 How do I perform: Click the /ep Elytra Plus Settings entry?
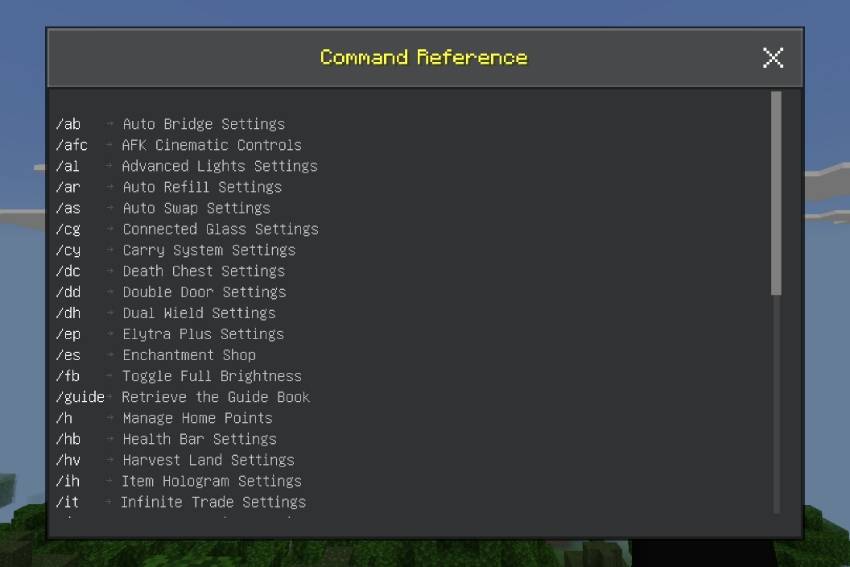point(170,334)
